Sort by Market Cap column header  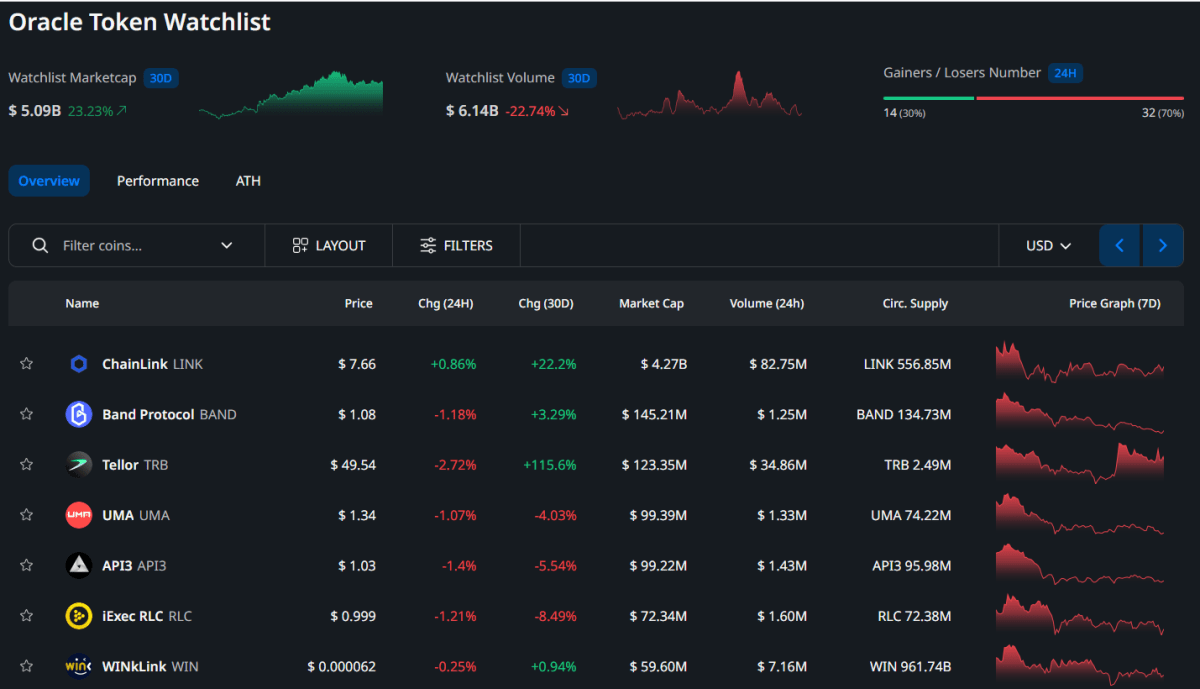pos(651,303)
